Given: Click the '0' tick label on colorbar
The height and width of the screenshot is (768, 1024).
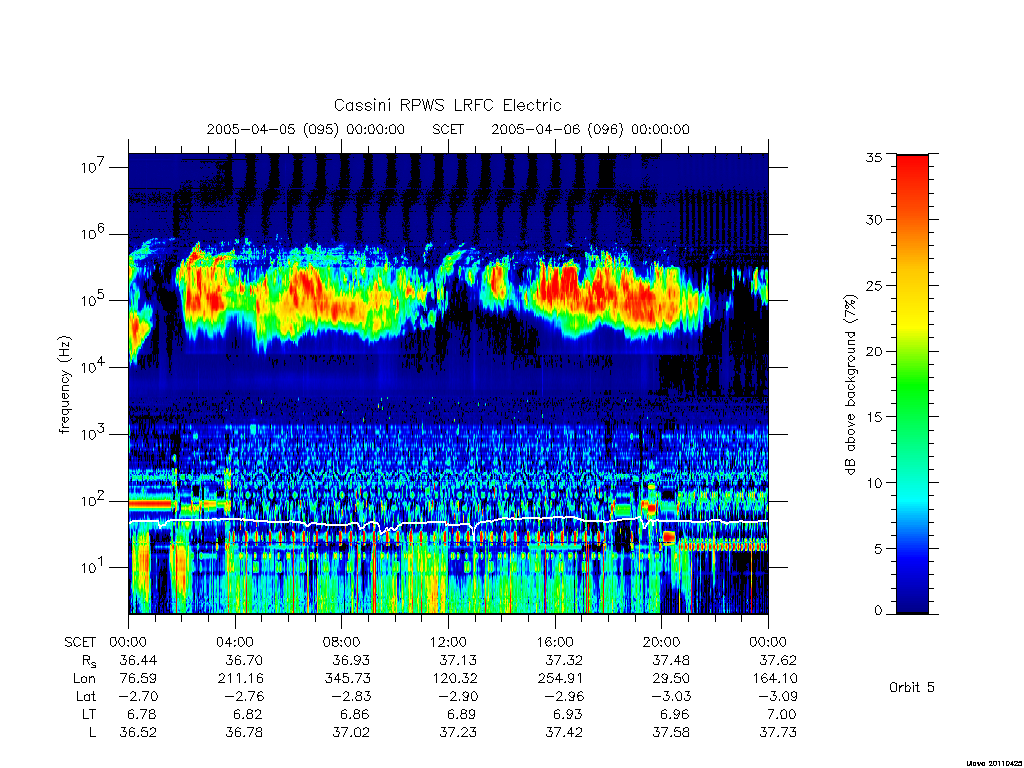Looking at the screenshot, I should pos(878,611).
